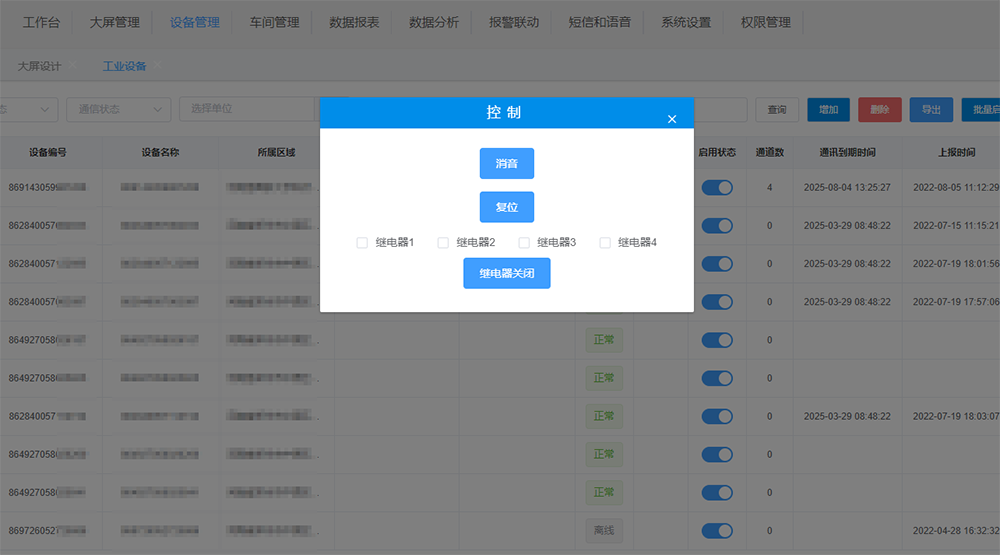Enable the 继电器3 checkbox
The height and width of the screenshot is (555, 1000).
click(x=524, y=243)
